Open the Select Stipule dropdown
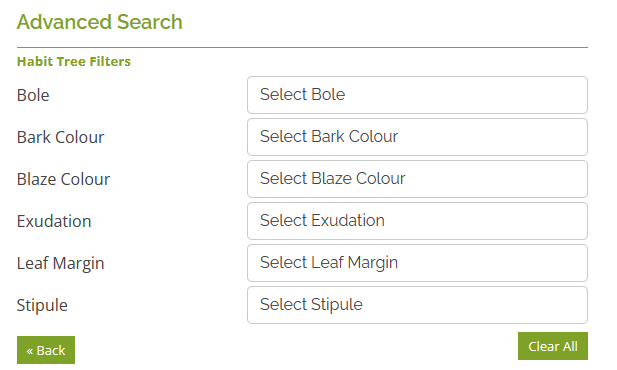 click(x=417, y=305)
